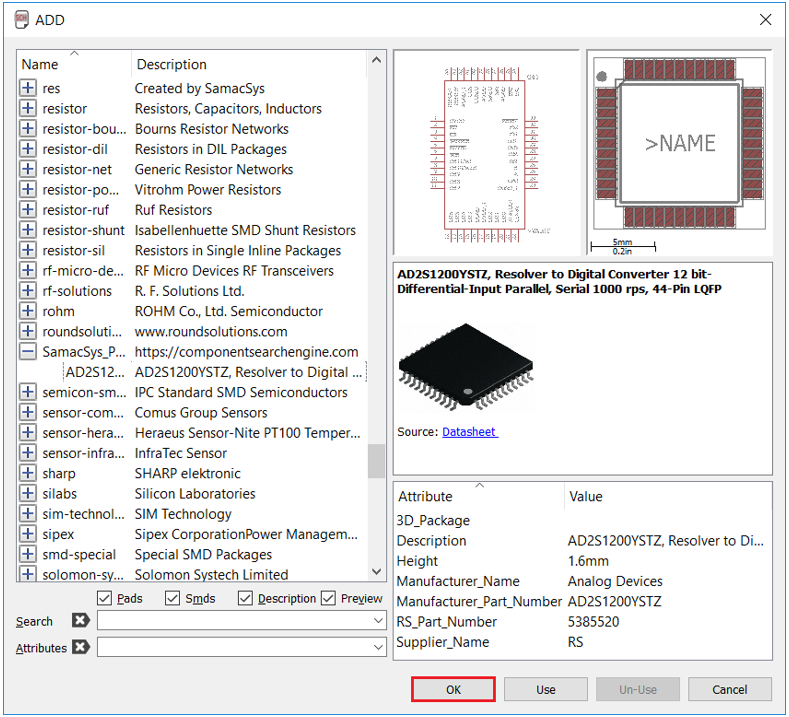Toggle the Pads checkbox
The image size is (789, 717).
(x=104, y=598)
